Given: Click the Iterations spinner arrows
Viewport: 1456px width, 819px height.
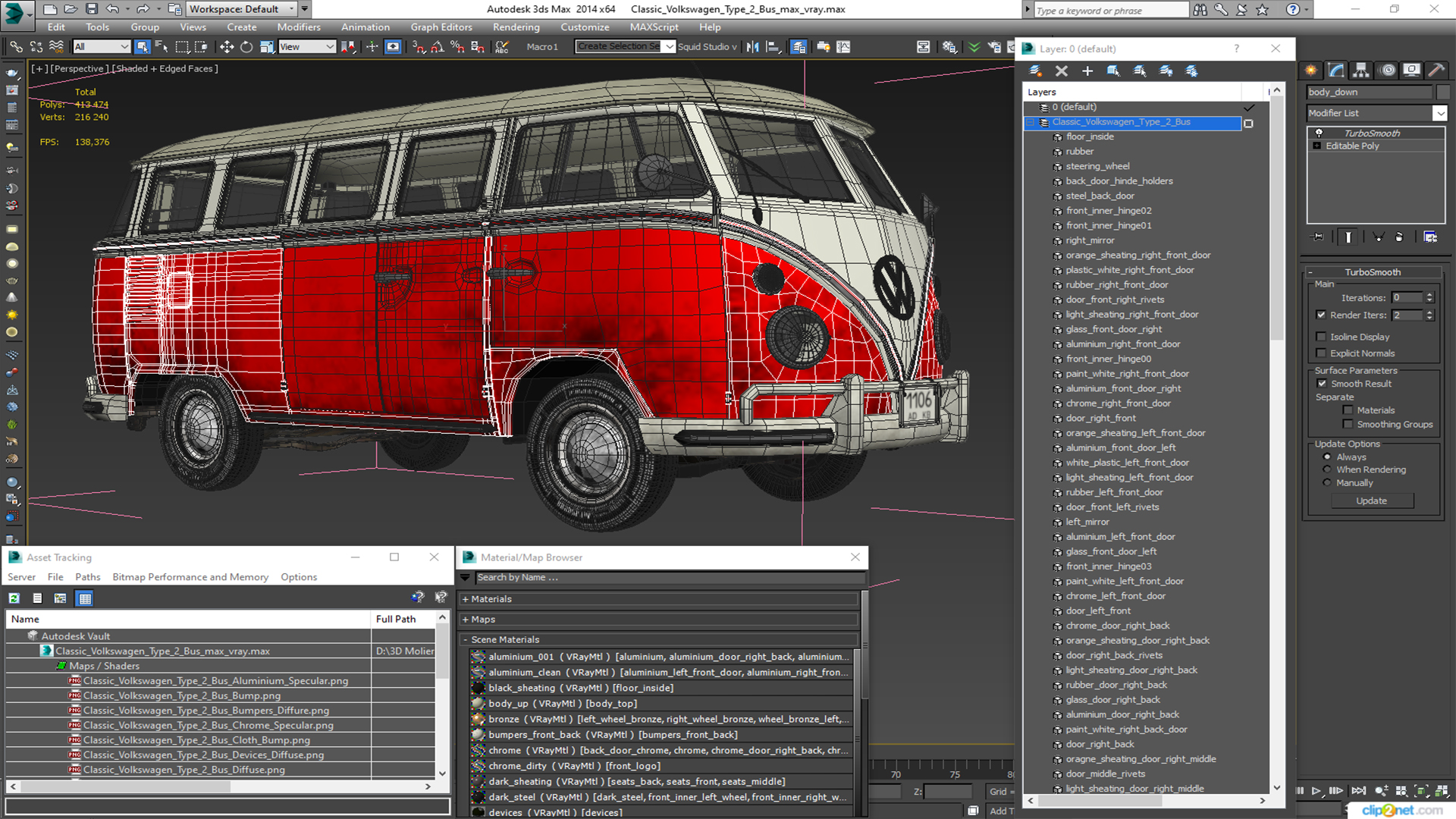Looking at the screenshot, I should [1429, 298].
